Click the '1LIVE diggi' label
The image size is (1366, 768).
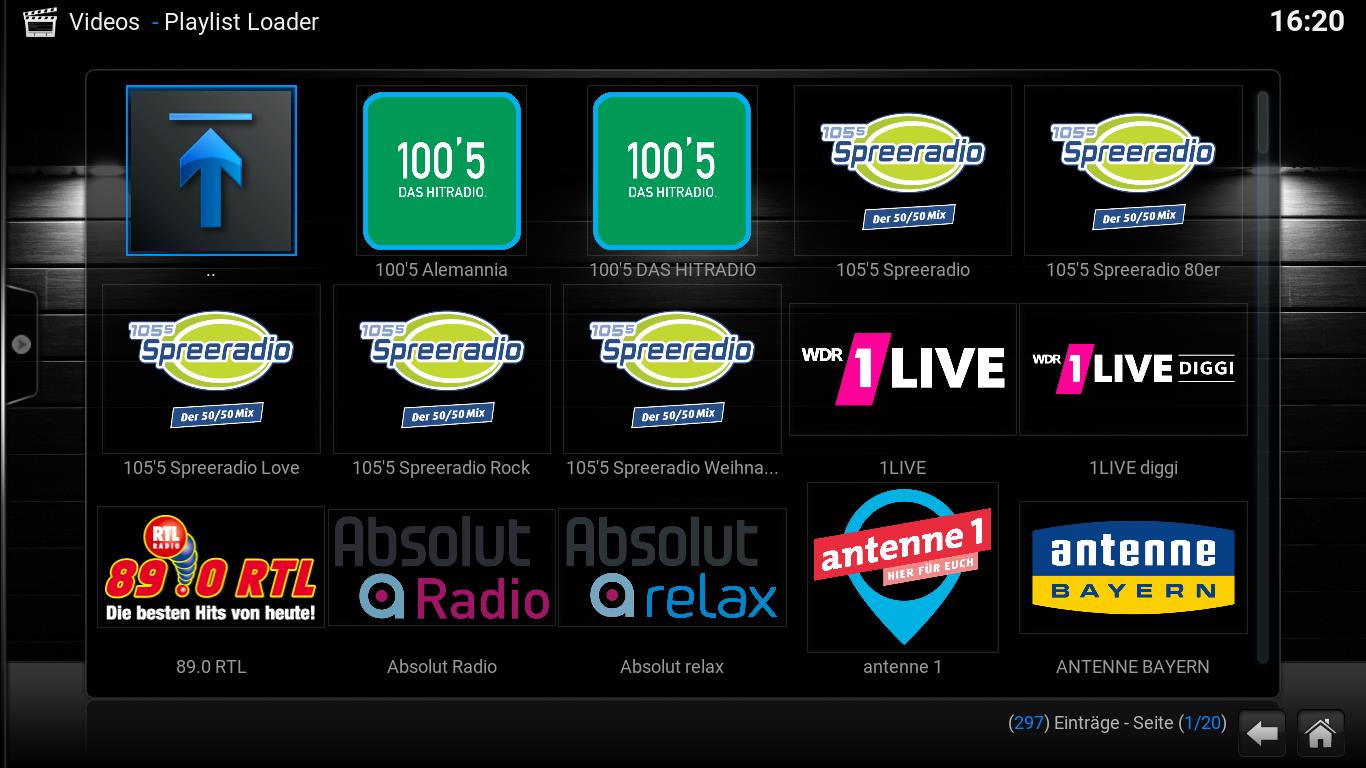[1133, 468]
